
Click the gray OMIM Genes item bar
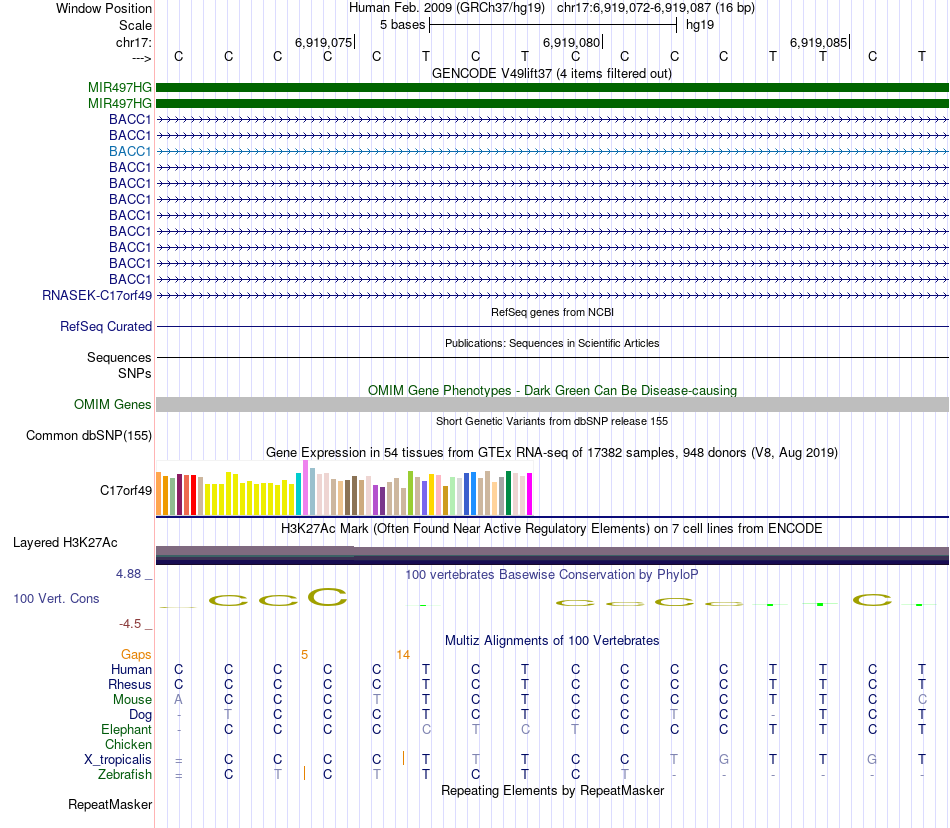click(x=552, y=405)
